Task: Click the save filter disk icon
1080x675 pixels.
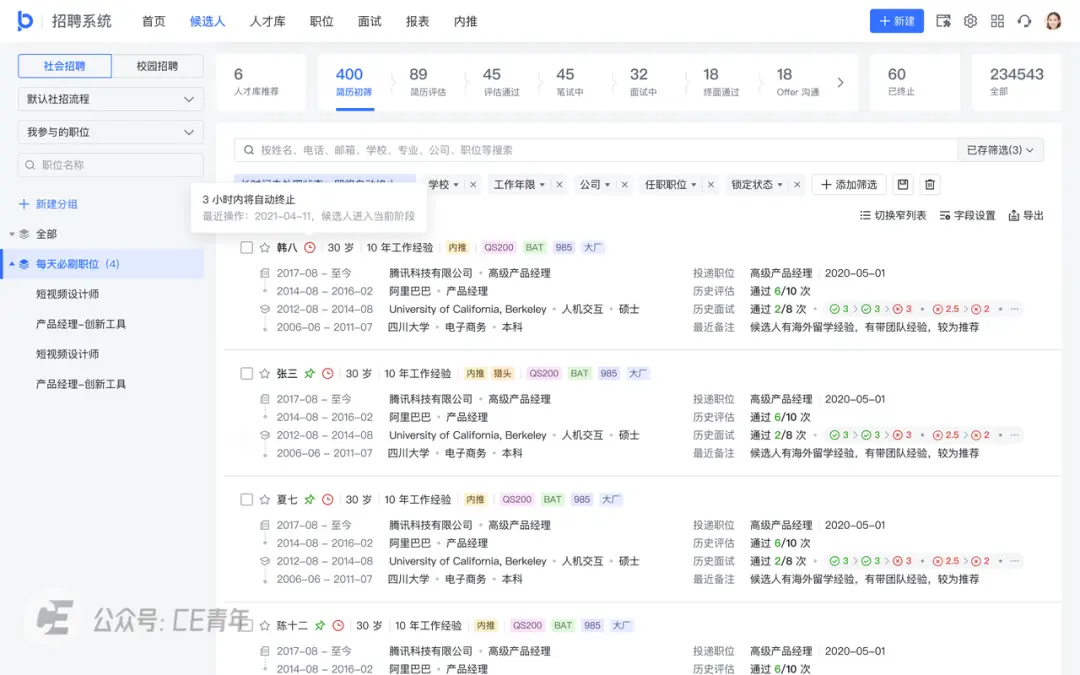Action: click(x=903, y=185)
